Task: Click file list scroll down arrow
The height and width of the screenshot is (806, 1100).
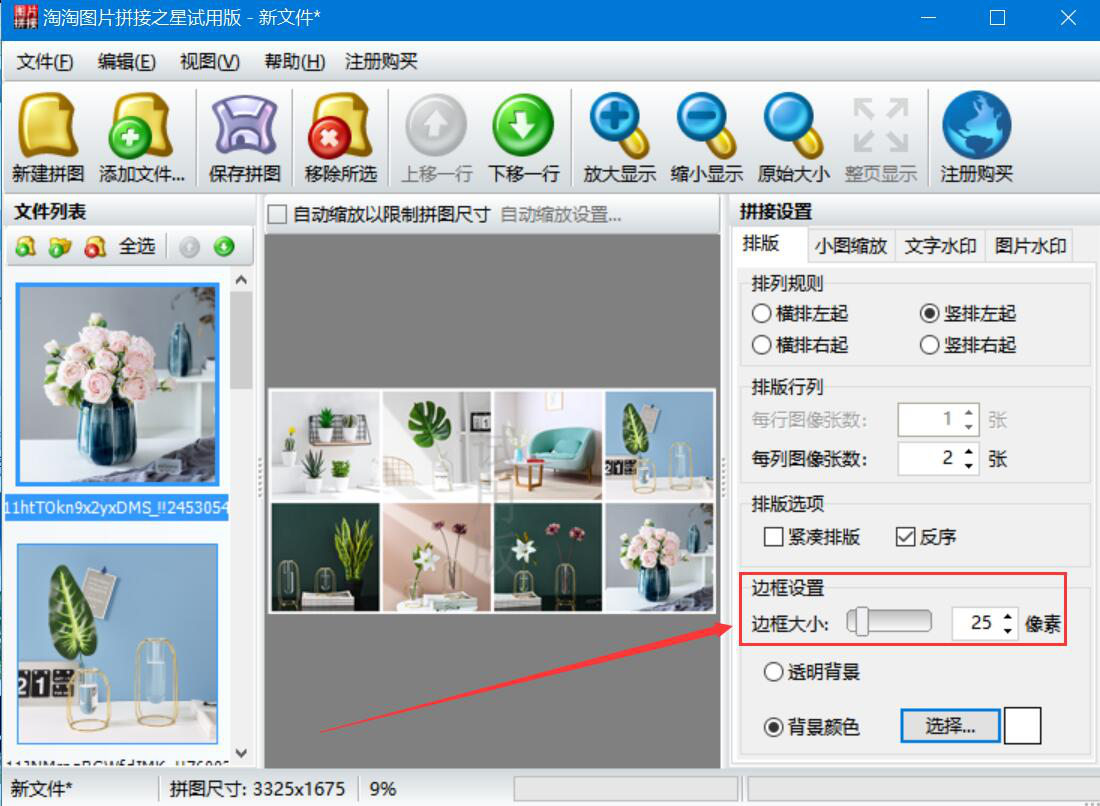Action: click(x=241, y=753)
